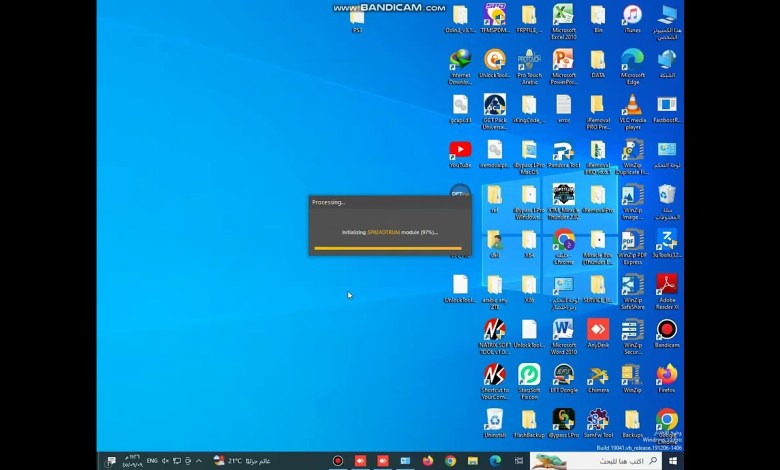Launch NATRIX SOFT TOOL icon
The height and width of the screenshot is (470, 780).
click(x=494, y=337)
